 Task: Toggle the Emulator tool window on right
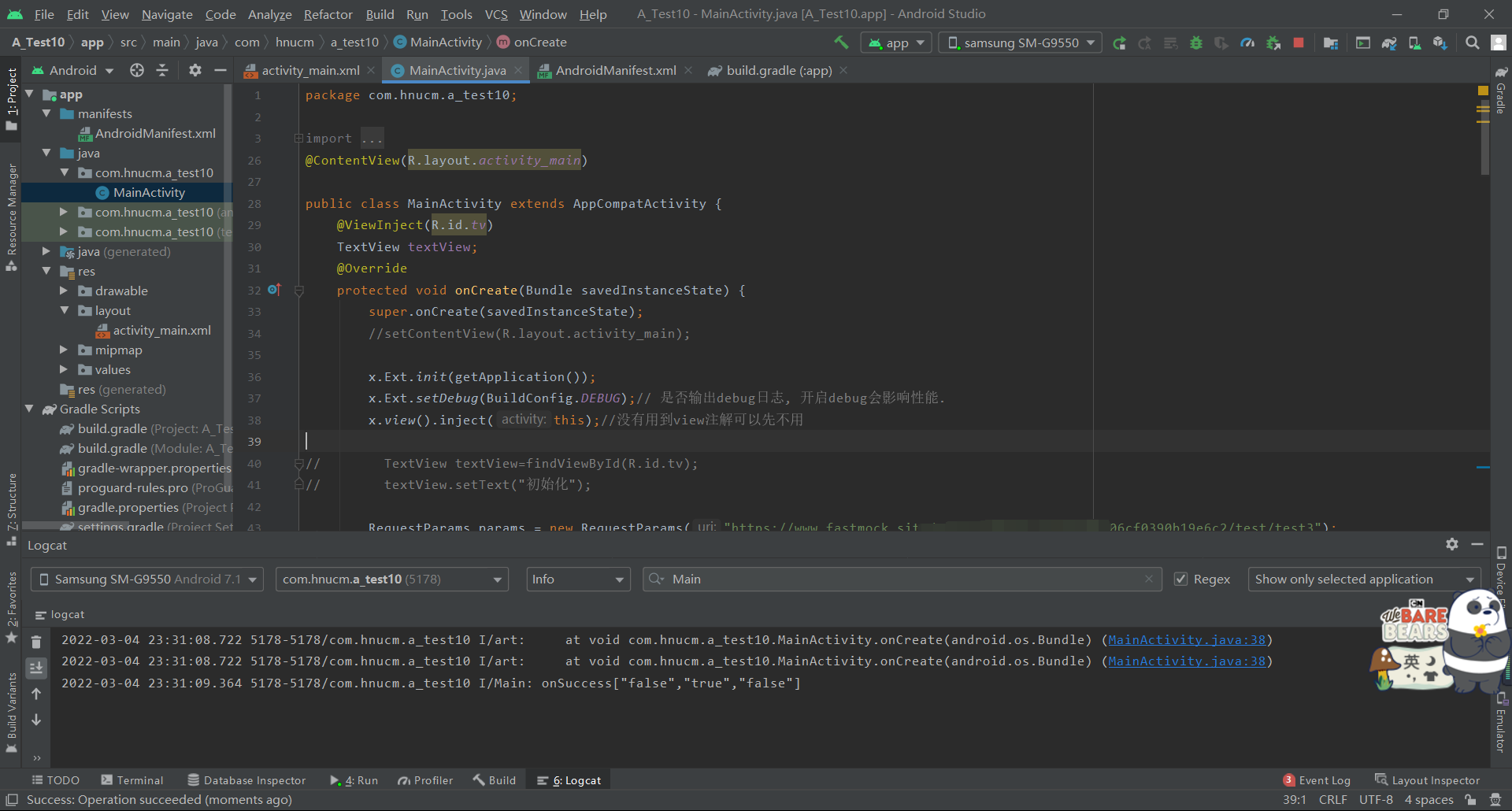1501,723
